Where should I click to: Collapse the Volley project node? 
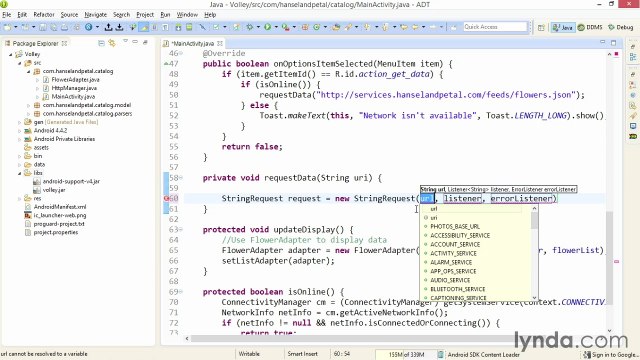point(11,54)
